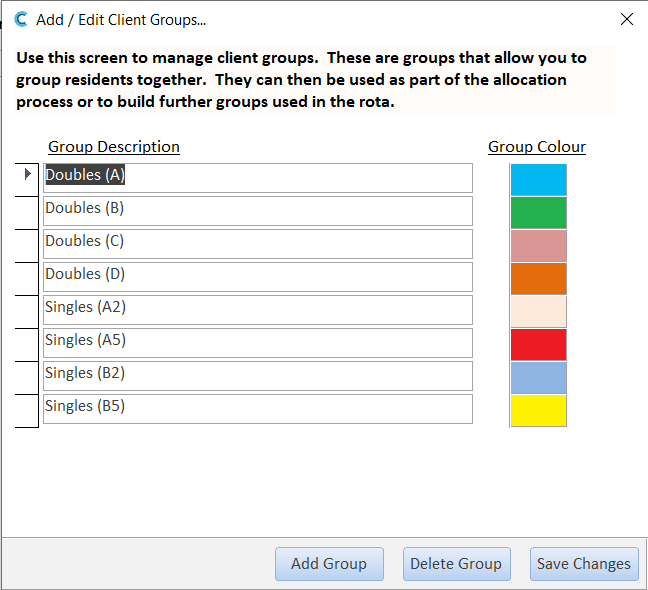Select the Singles (B5) description field
The height and width of the screenshot is (590, 648).
[x=258, y=409]
